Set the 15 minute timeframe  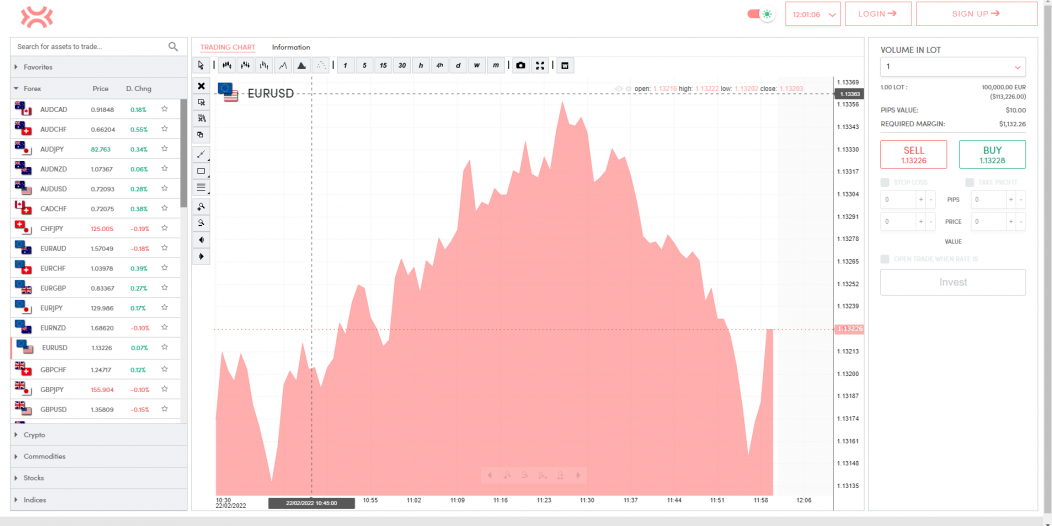click(x=382, y=66)
